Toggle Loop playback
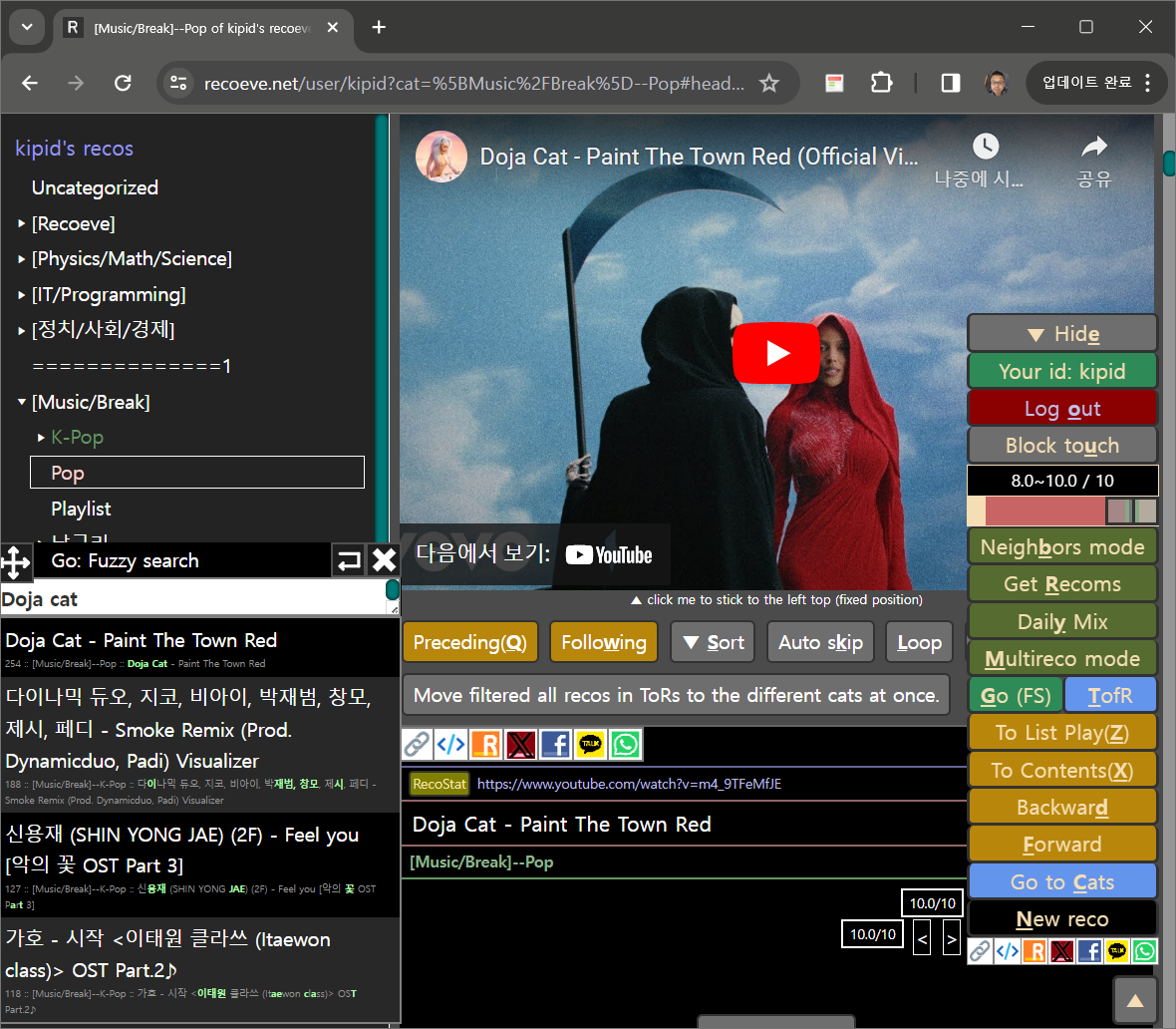 (920, 642)
